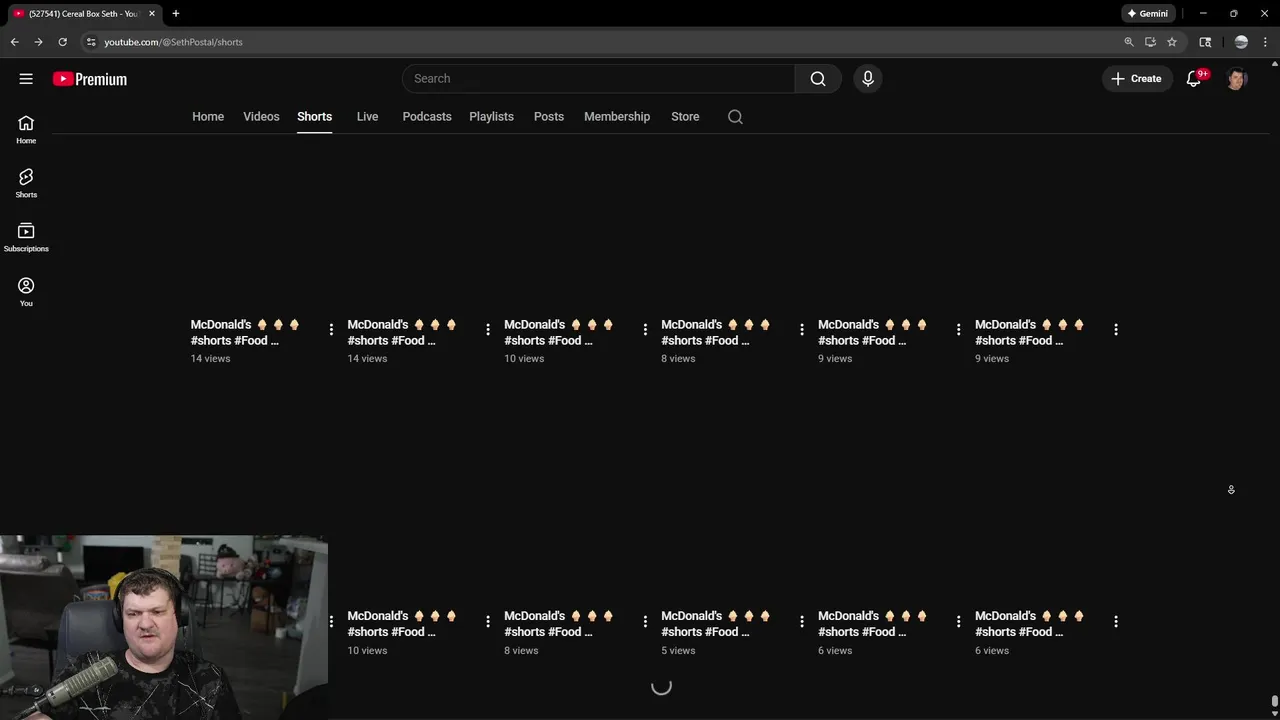Start voice search with the microphone
This screenshot has width=1280, height=720.
pyautogui.click(x=868, y=79)
